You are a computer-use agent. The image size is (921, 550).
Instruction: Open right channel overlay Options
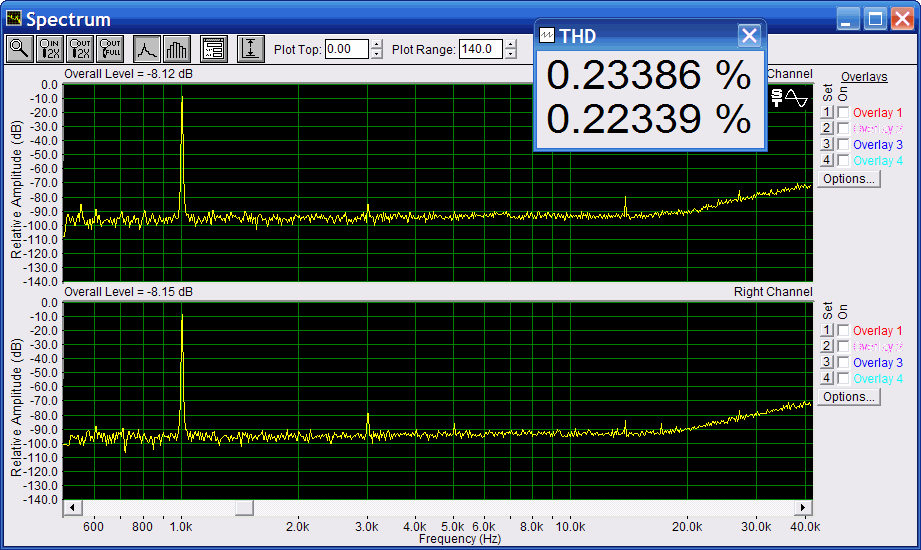(x=848, y=397)
